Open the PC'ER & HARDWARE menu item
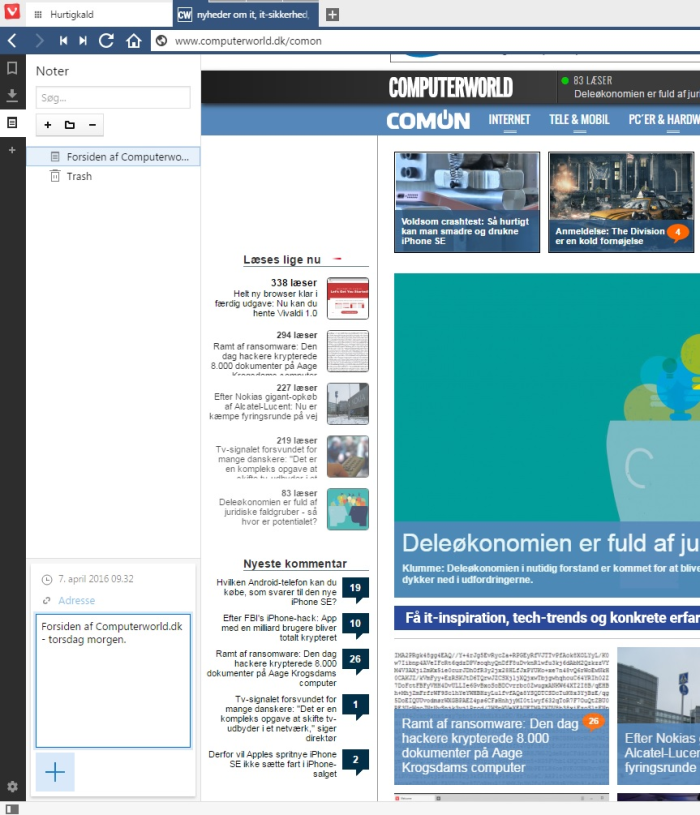The image size is (700, 815). pos(664,120)
